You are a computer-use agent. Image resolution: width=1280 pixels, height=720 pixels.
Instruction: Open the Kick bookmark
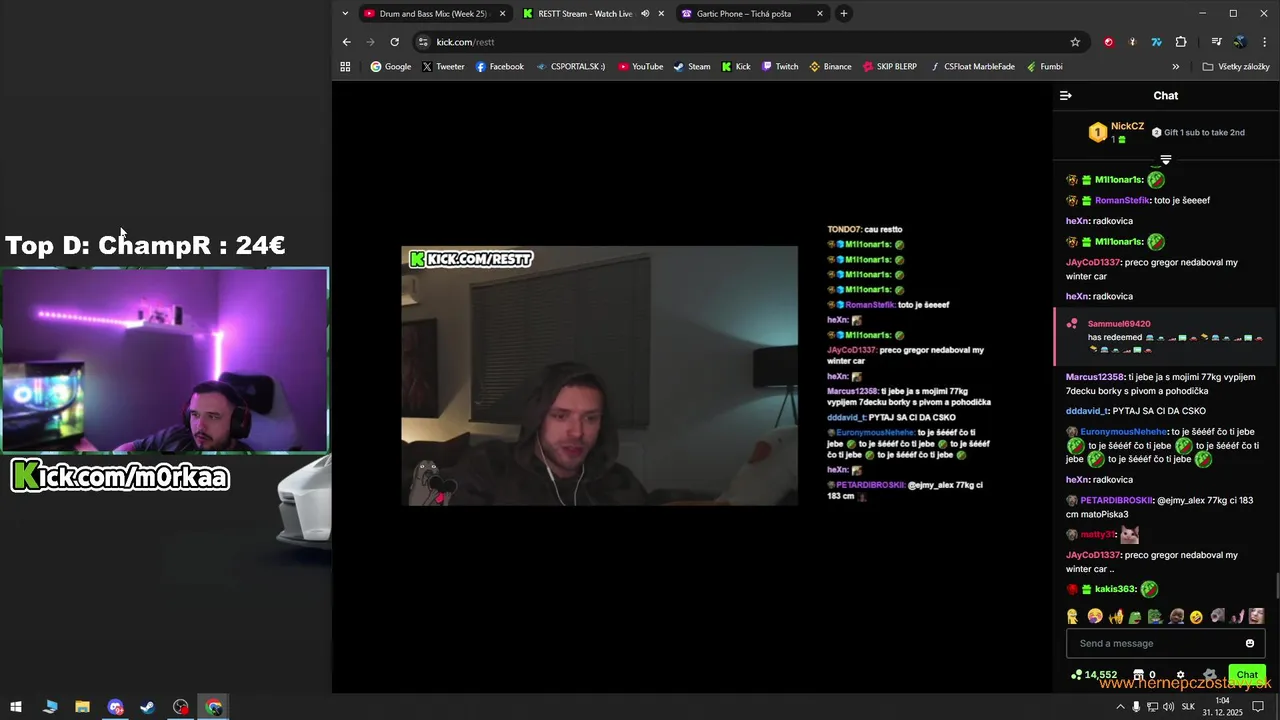736,67
